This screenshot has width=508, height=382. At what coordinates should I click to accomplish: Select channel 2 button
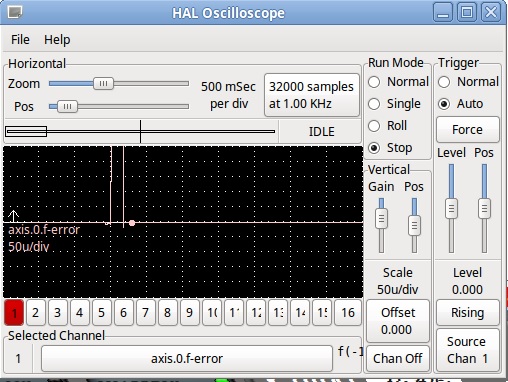click(36, 313)
